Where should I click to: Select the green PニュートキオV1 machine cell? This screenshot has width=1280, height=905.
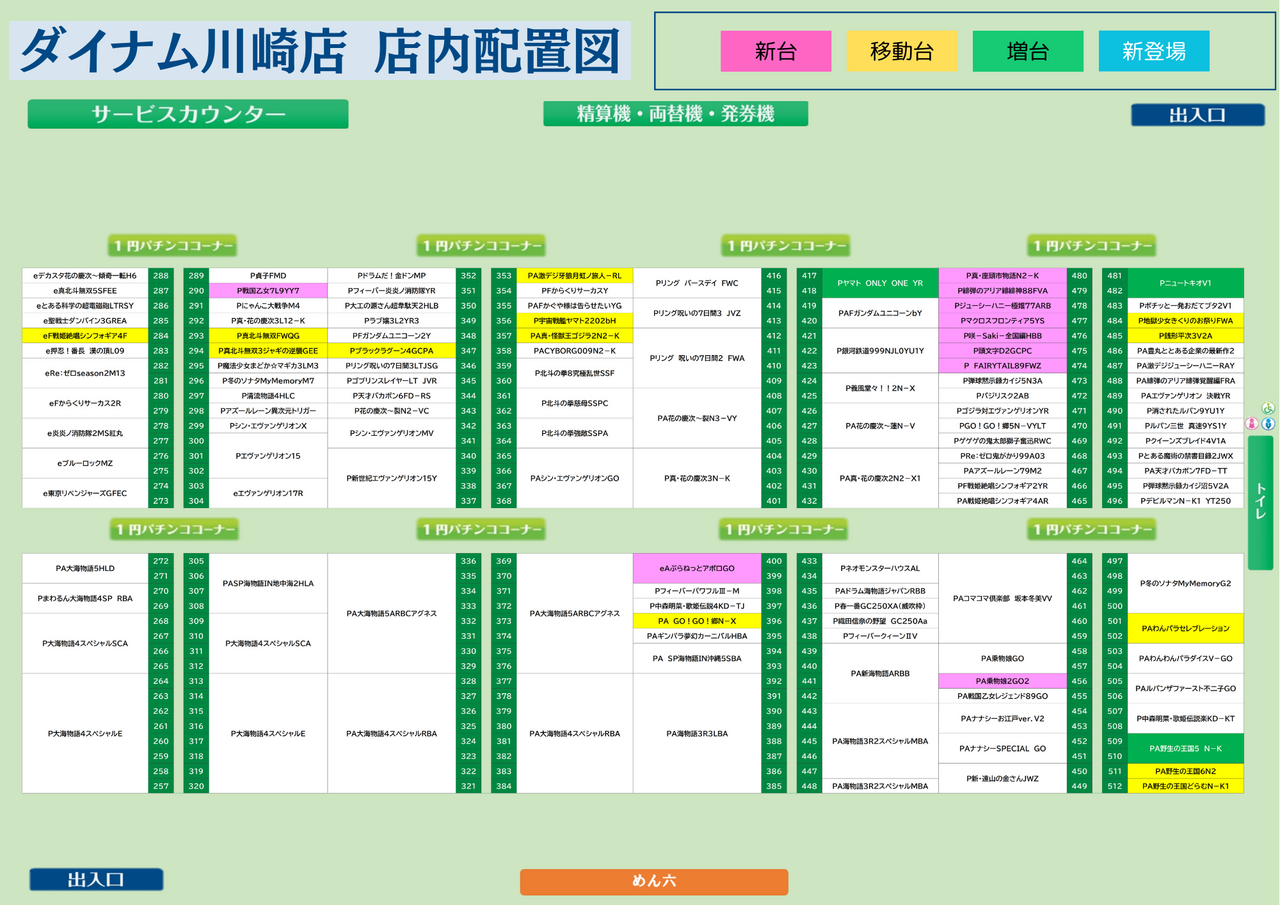point(1185,283)
